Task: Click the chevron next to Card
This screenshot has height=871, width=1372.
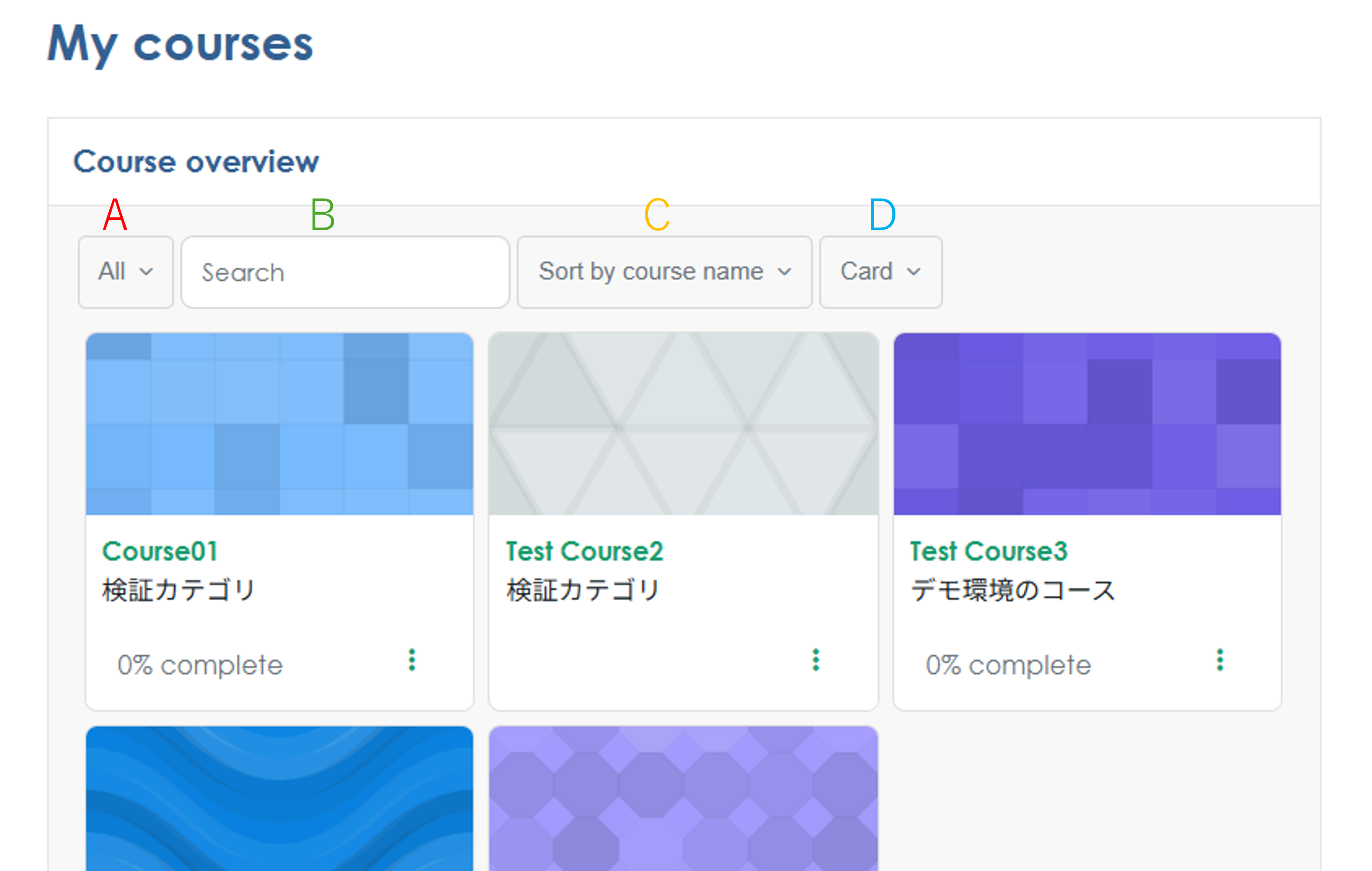Action: 914,272
